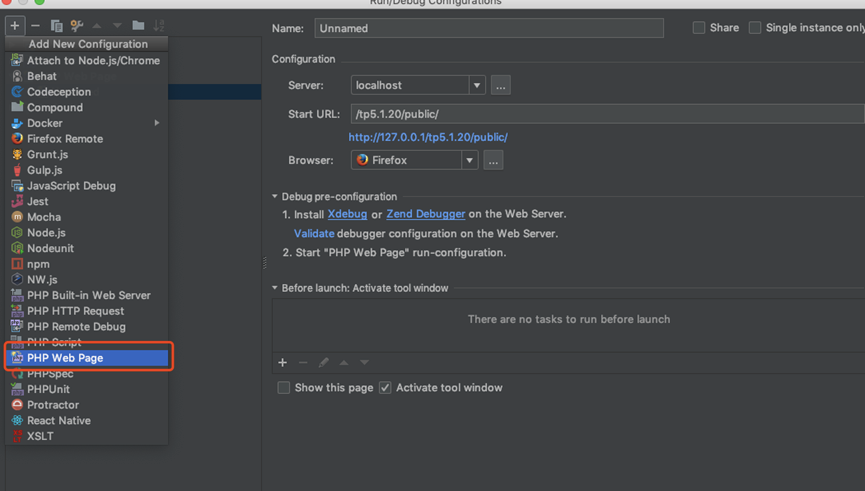Select PHP Built-in Web Server
865x491 pixels.
87,295
